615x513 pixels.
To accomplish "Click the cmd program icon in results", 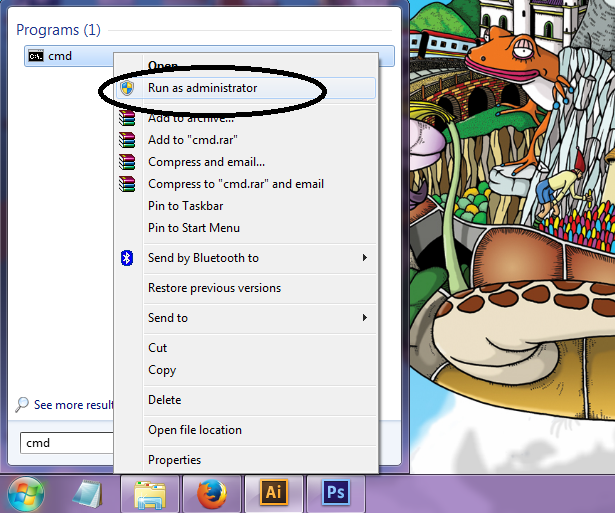I will [36, 56].
